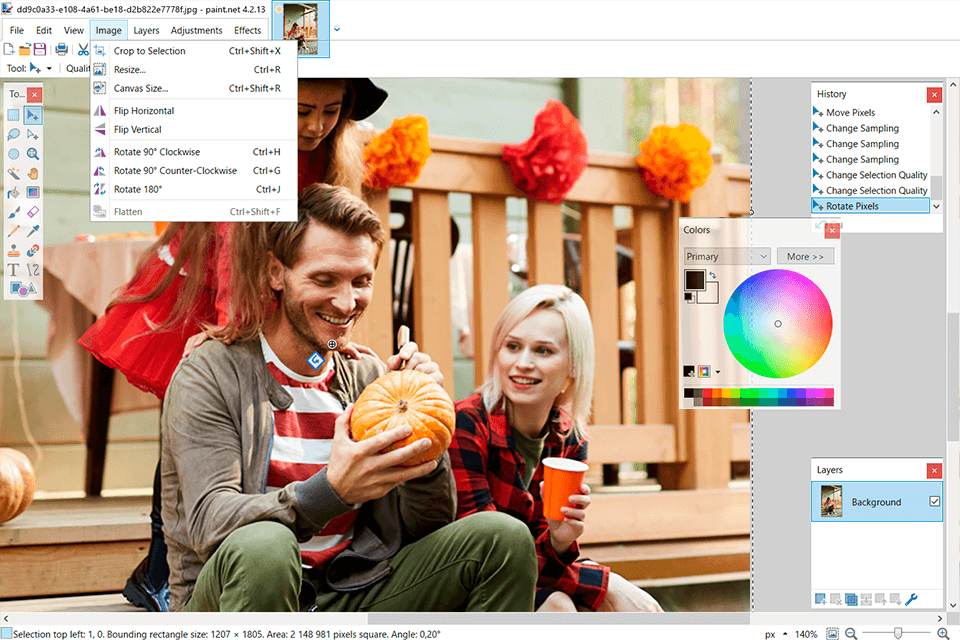
Task: Select the Text tool
Action: 13,268
